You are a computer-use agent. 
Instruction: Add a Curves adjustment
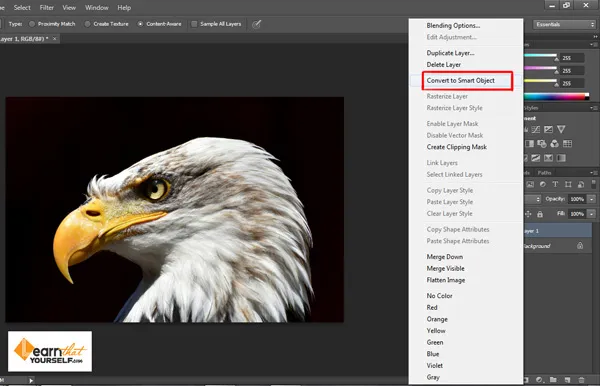[x=536, y=130]
